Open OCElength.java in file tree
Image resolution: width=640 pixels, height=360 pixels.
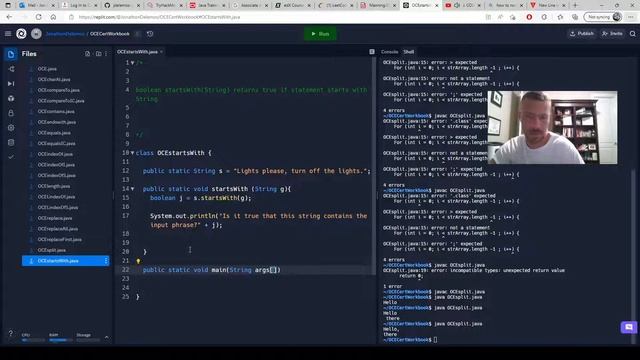53,186
